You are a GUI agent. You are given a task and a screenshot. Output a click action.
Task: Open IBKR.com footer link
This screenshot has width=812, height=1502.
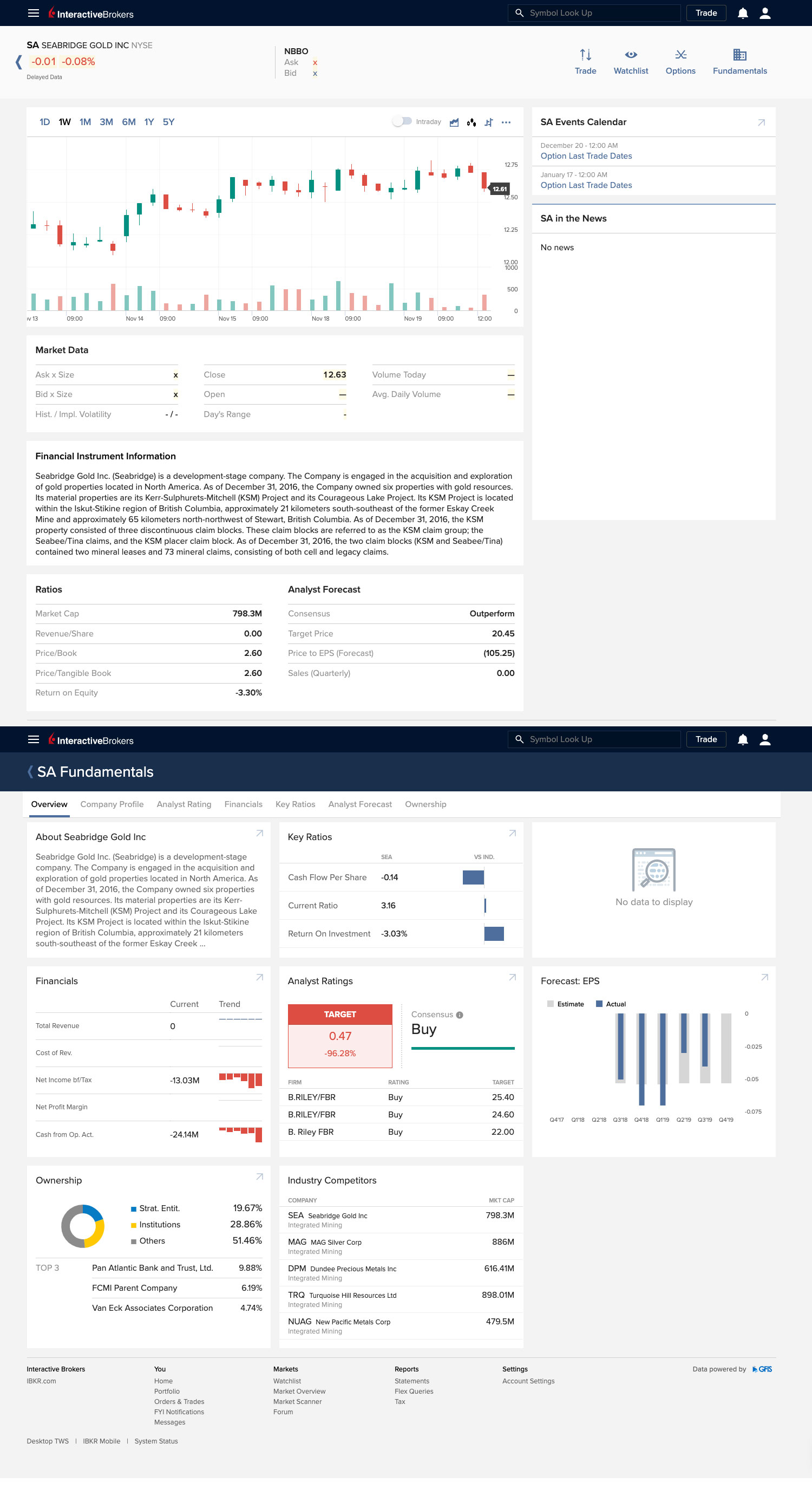(41, 1381)
